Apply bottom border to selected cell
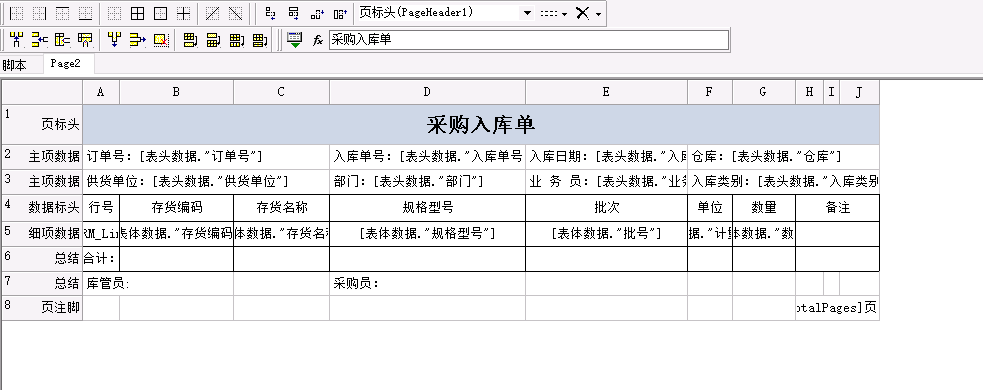983x390 pixels. point(86,13)
